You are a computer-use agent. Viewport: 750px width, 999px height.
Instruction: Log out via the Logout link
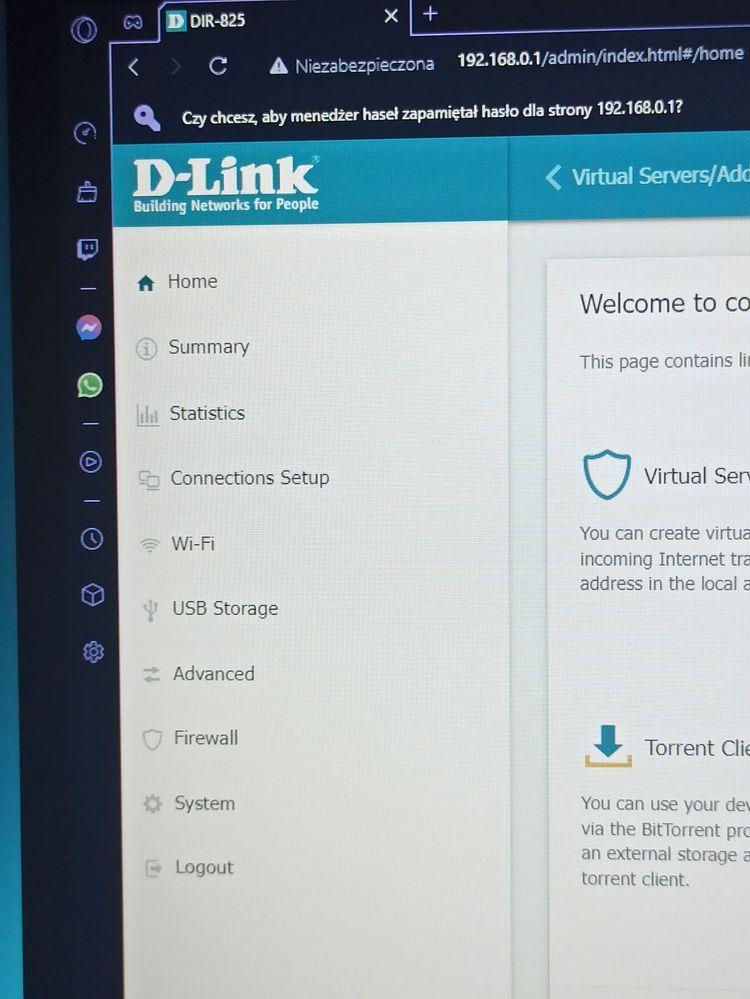point(204,868)
